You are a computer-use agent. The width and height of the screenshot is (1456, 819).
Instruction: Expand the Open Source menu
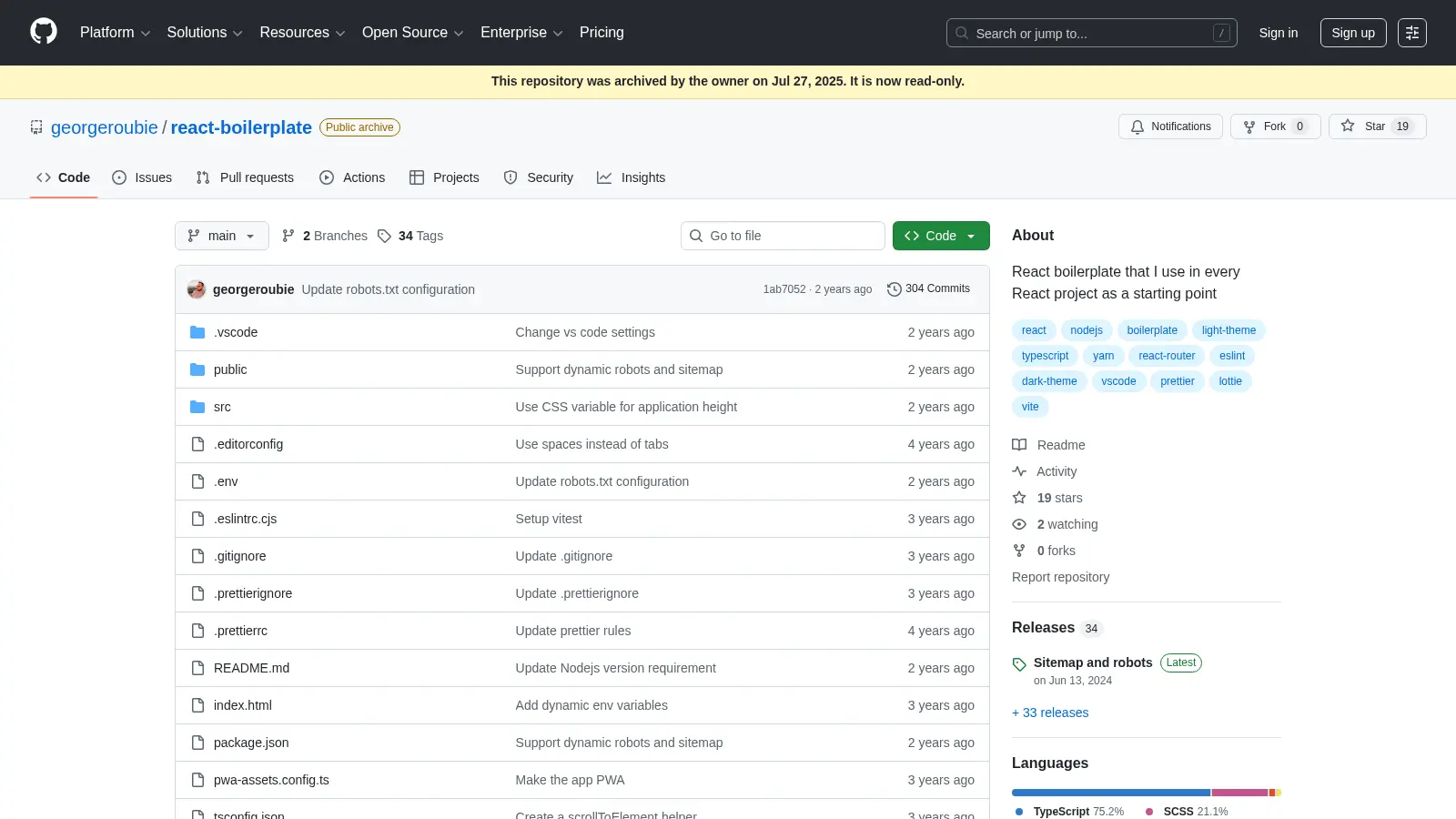click(x=413, y=33)
